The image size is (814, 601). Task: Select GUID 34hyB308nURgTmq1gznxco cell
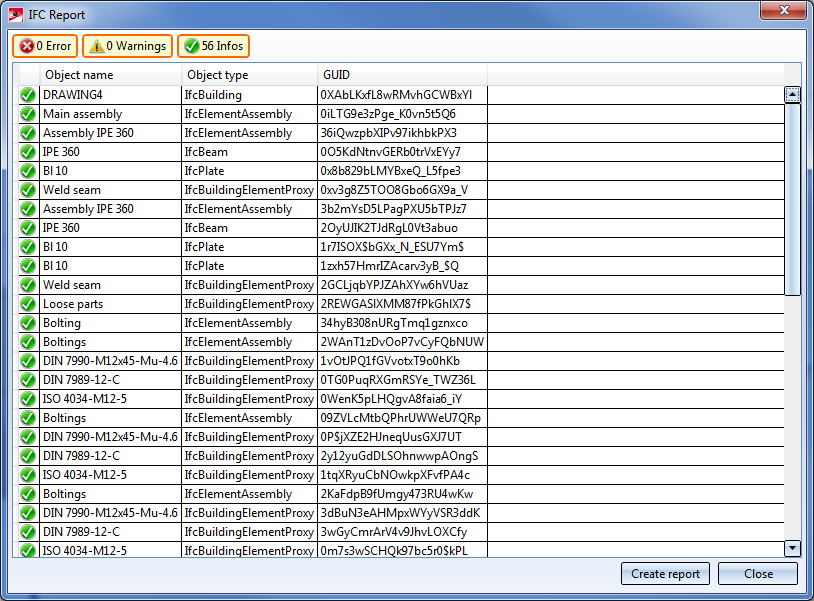tap(402, 323)
